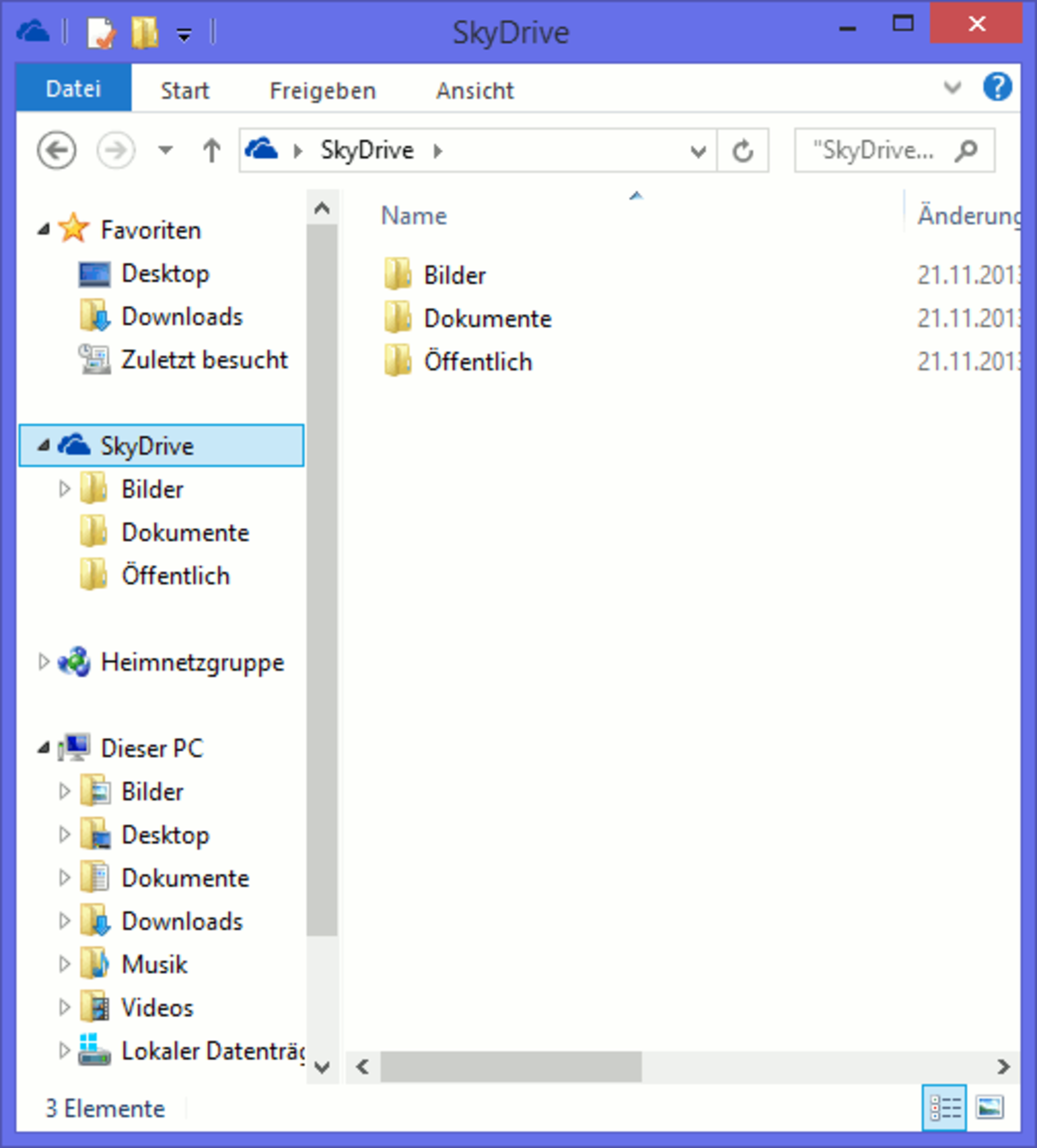Go up one folder level
This screenshot has height=1148, width=1037.
click(212, 150)
